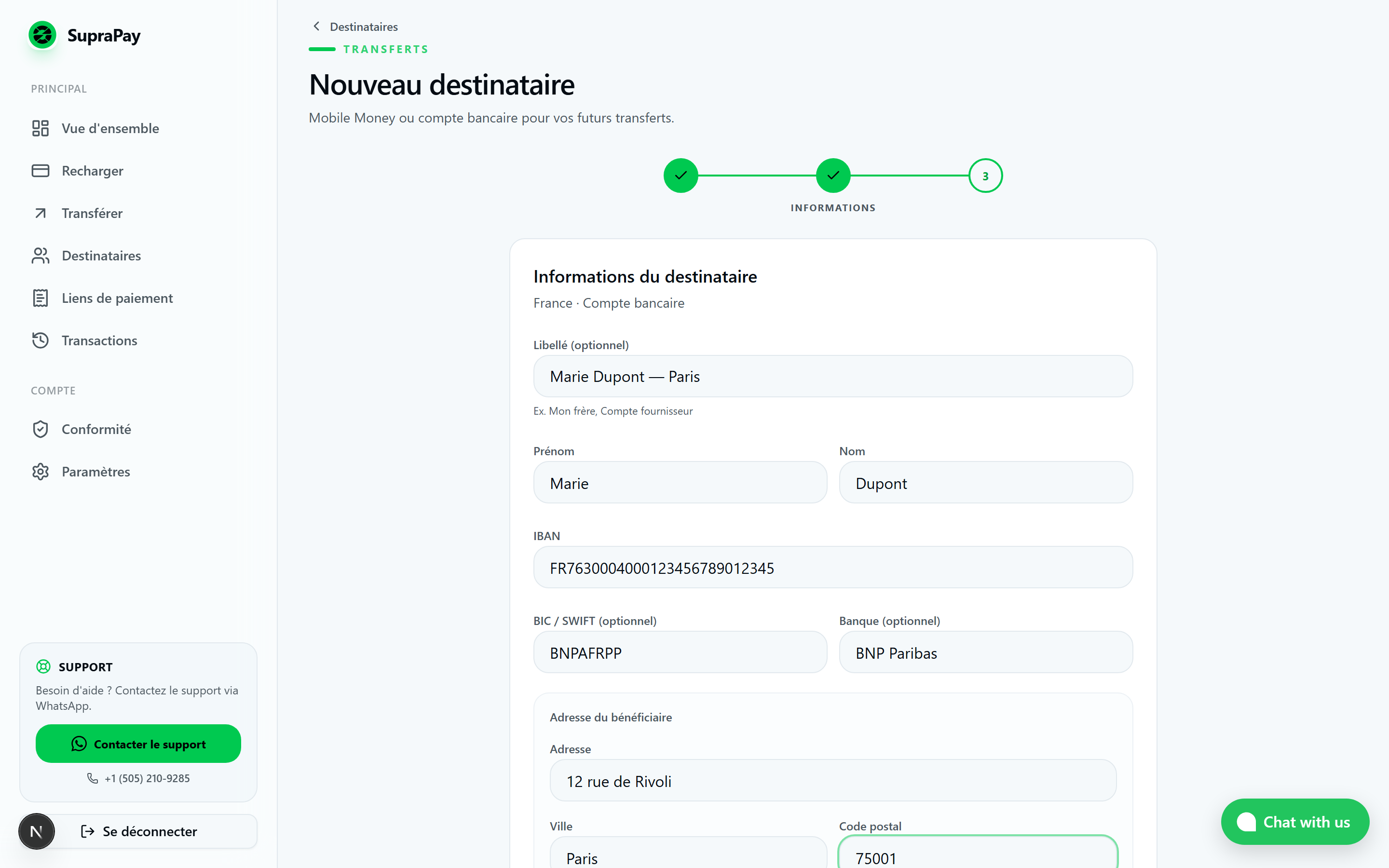Click the back chevron next to Destinataires
Image resolution: width=1389 pixels, height=868 pixels.
(x=316, y=27)
